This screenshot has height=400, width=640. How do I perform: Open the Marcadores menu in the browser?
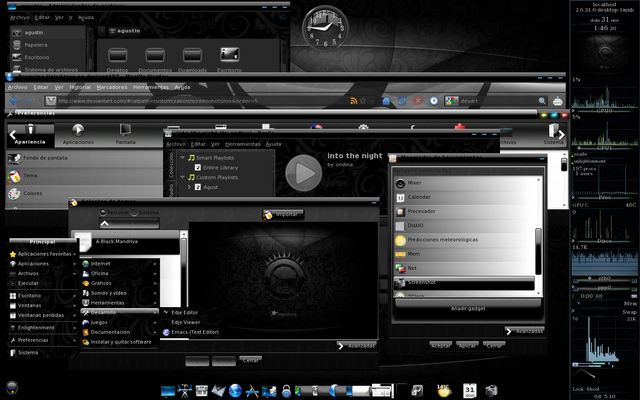pos(112,87)
